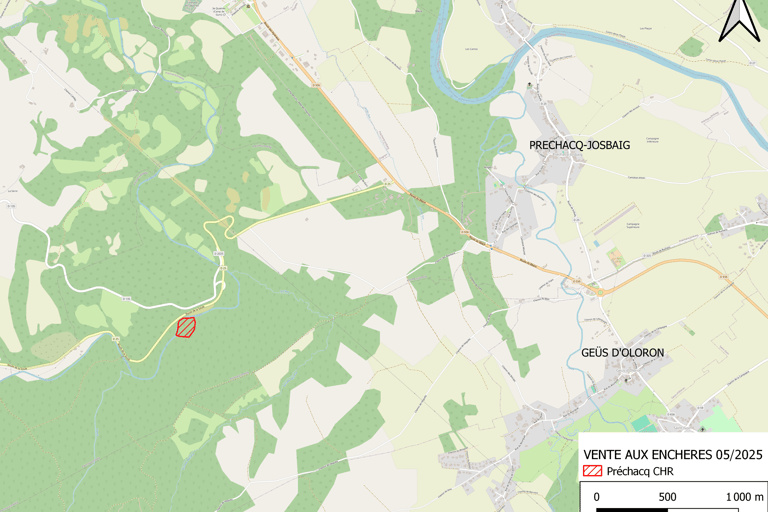Click the VENTE AUX ENCHERES 05/2025 legend title
The width and height of the screenshot is (768, 512).
[672, 455]
